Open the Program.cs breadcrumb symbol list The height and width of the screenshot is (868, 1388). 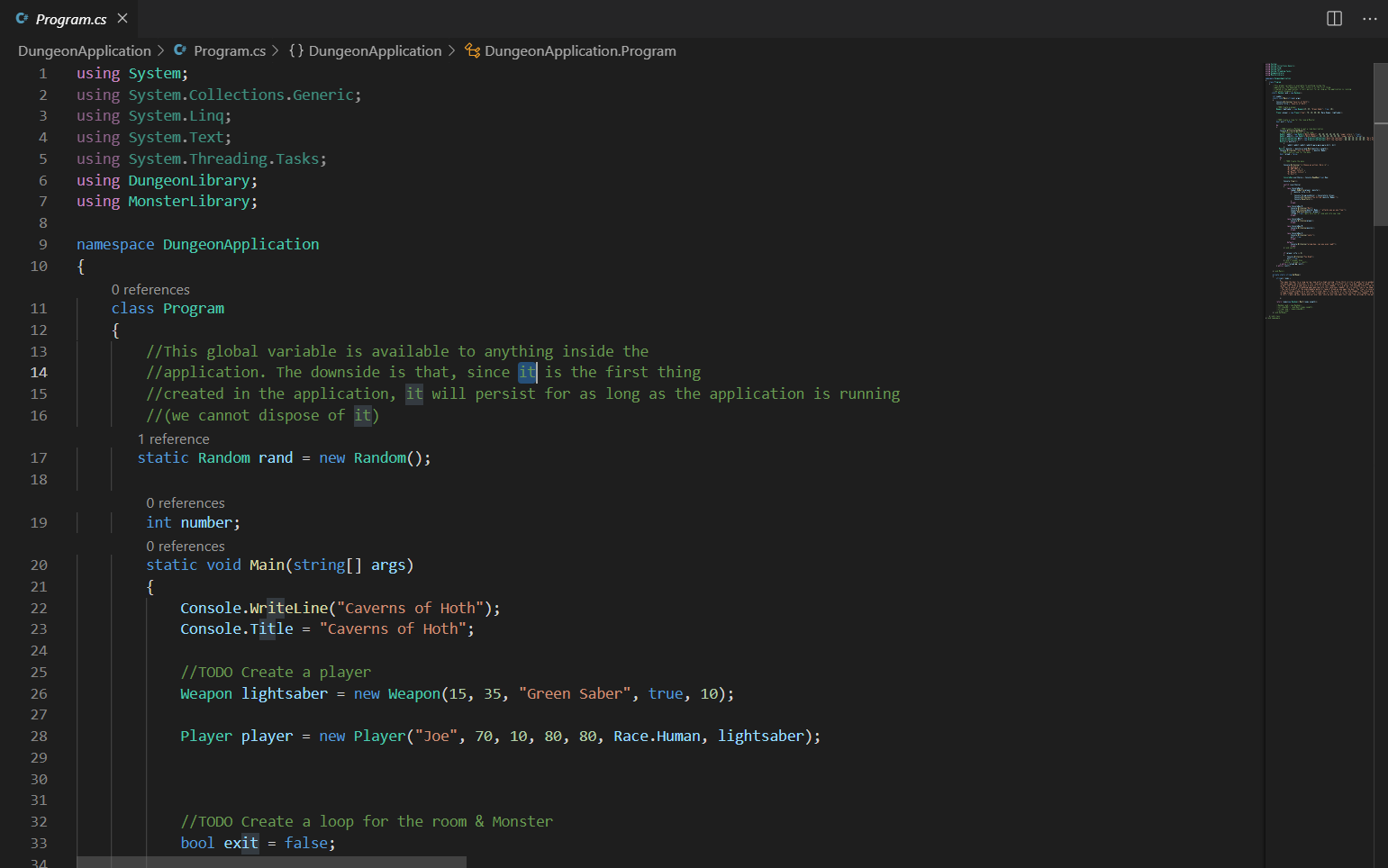tap(230, 50)
